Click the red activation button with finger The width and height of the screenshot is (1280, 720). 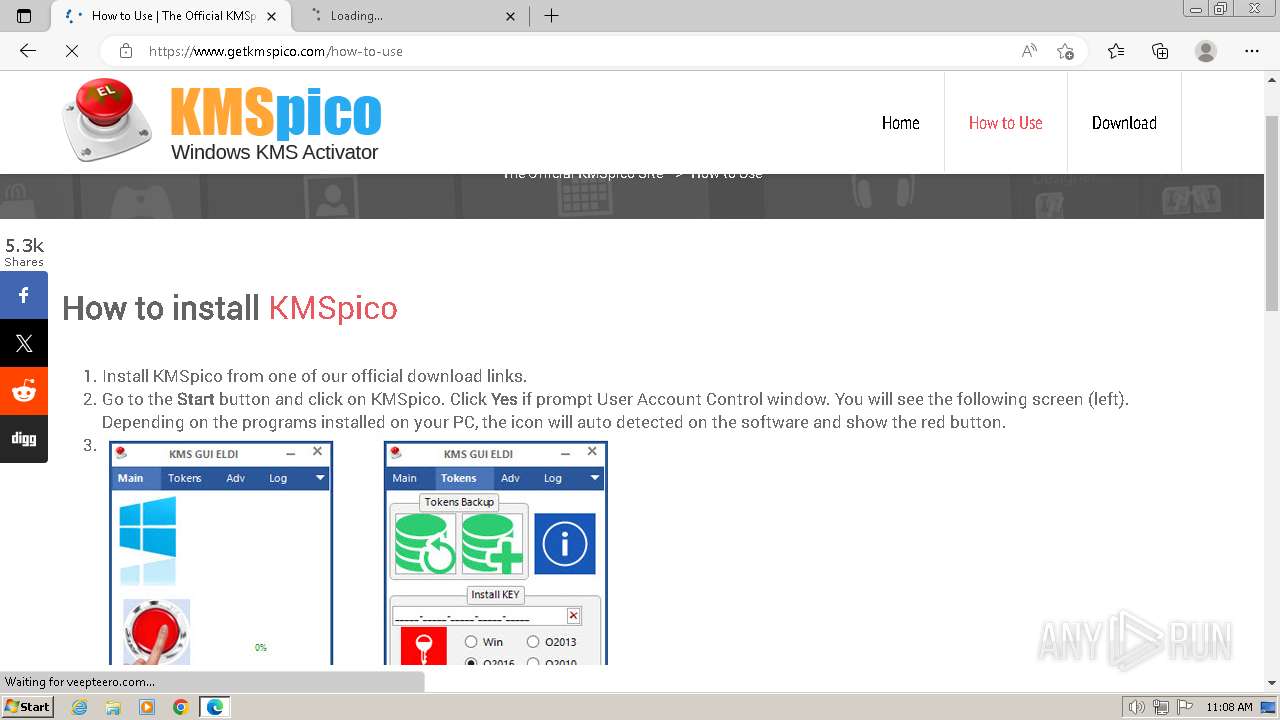click(157, 632)
